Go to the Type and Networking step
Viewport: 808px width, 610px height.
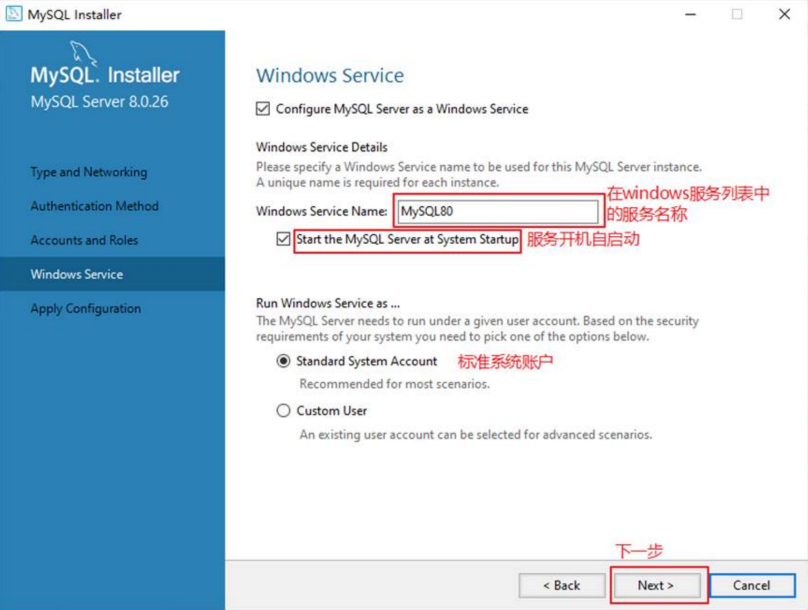(x=89, y=172)
